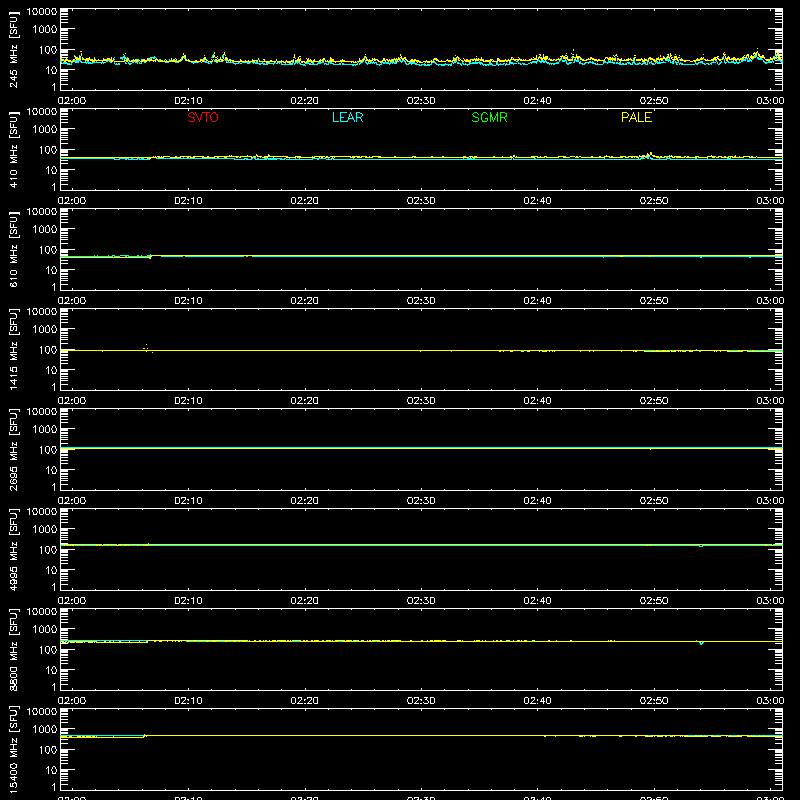The height and width of the screenshot is (800, 800).
Task: Click the 1000 y-axis value of 410 MHz plot
Action: coord(45,129)
